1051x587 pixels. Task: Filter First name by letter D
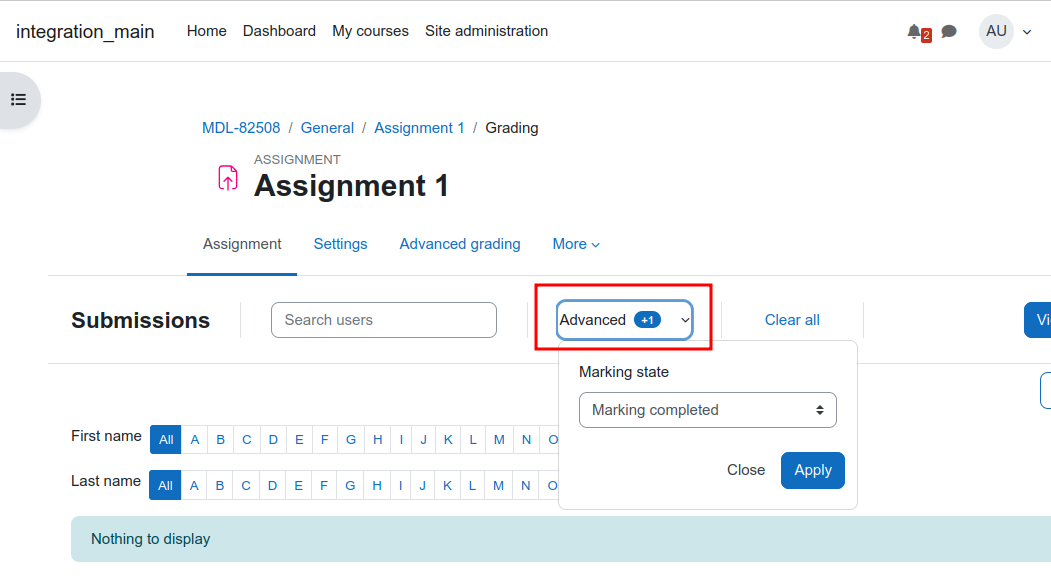point(273,440)
